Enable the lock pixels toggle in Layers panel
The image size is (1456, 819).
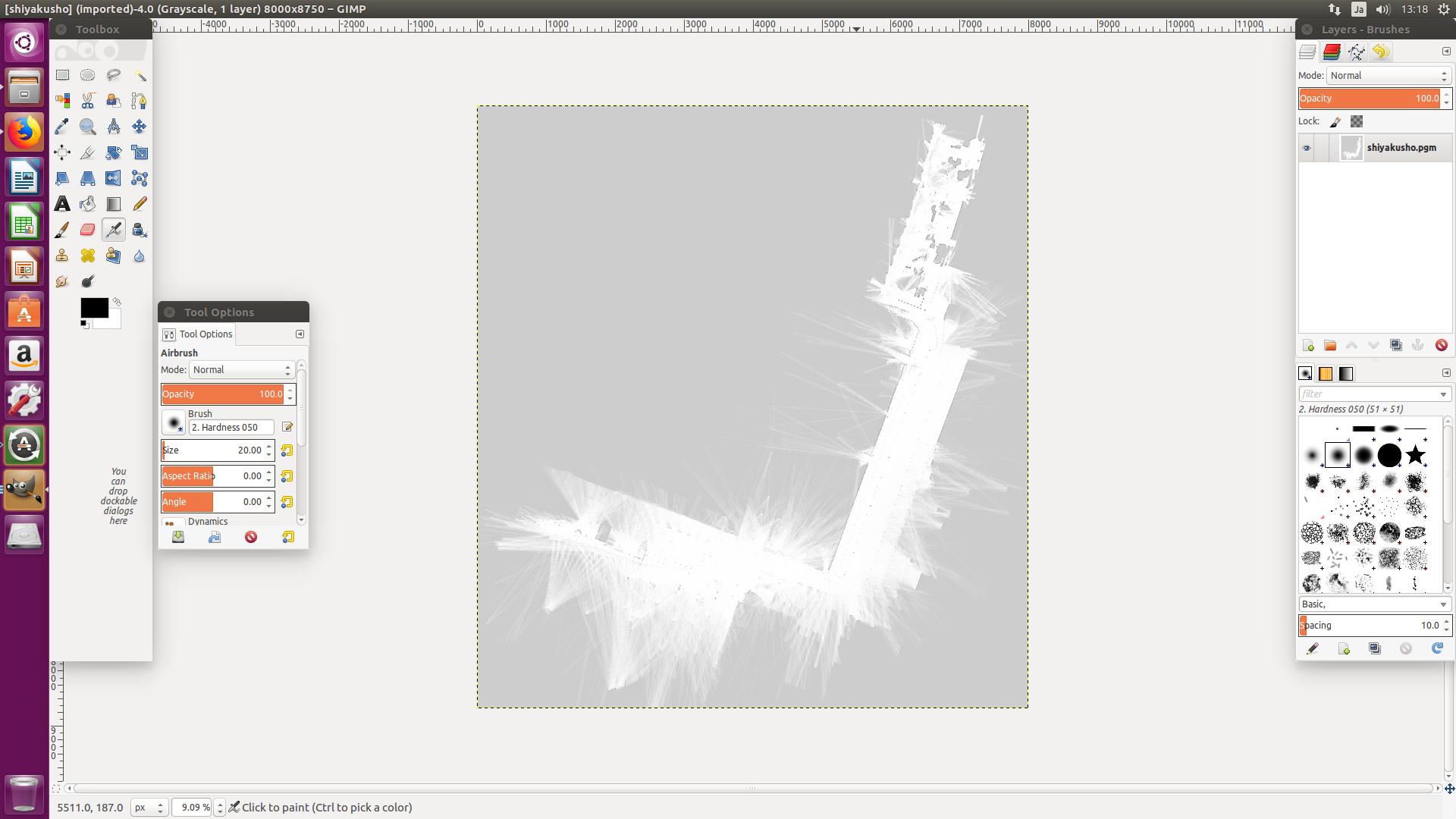(x=1335, y=121)
